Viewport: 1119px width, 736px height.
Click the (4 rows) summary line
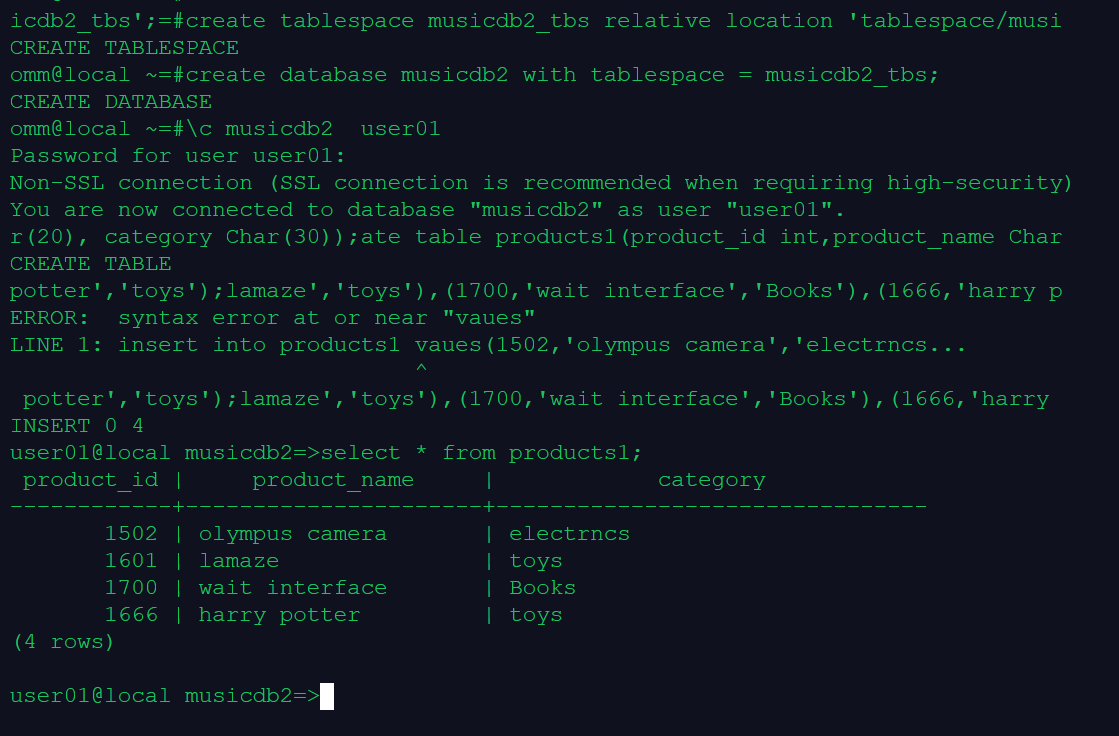click(63, 642)
